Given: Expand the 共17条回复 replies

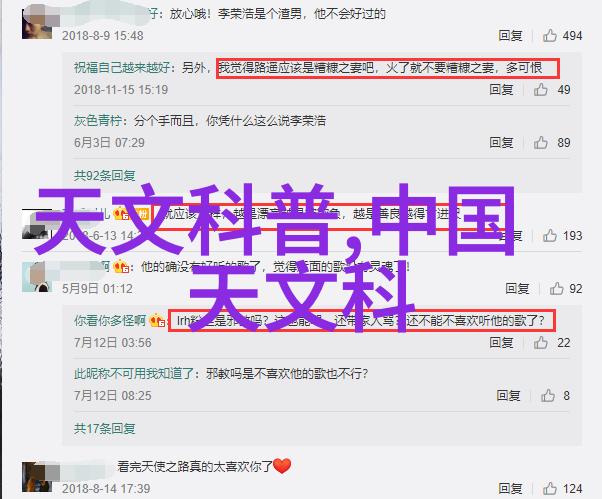Looking at the screenshot, I should (104, 428).
